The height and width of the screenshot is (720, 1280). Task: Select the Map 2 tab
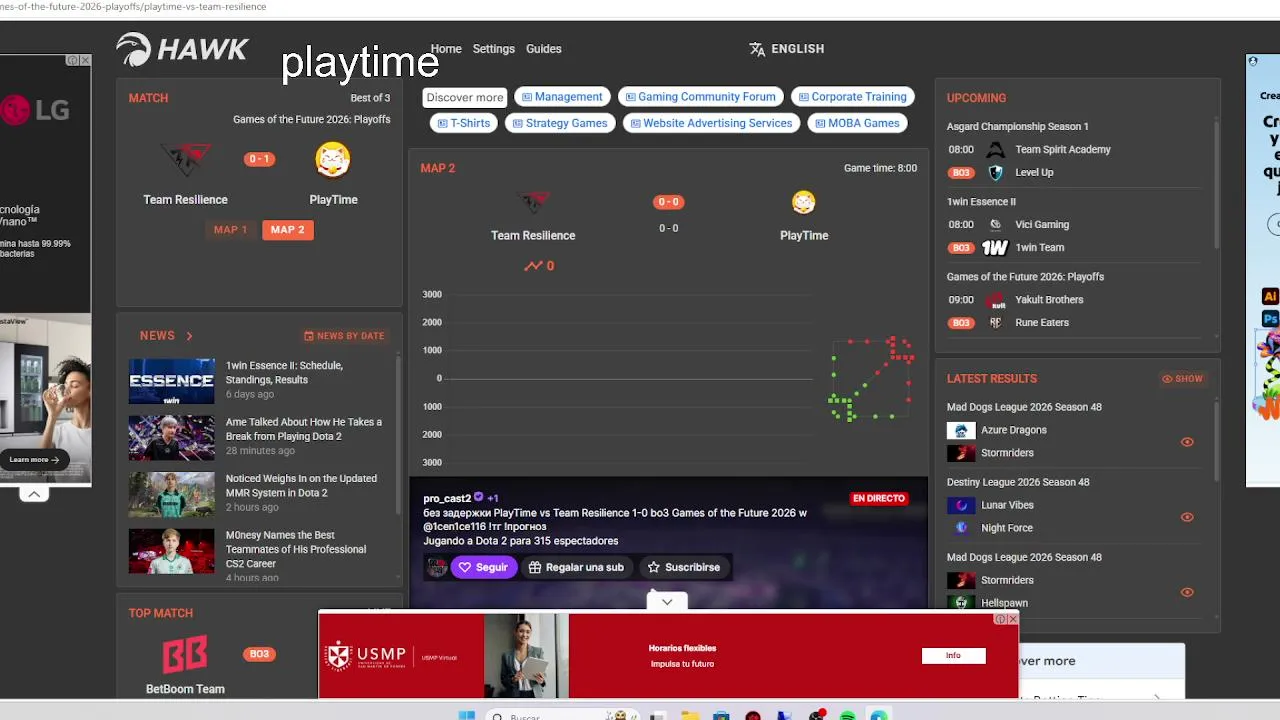tap(287, 230)
